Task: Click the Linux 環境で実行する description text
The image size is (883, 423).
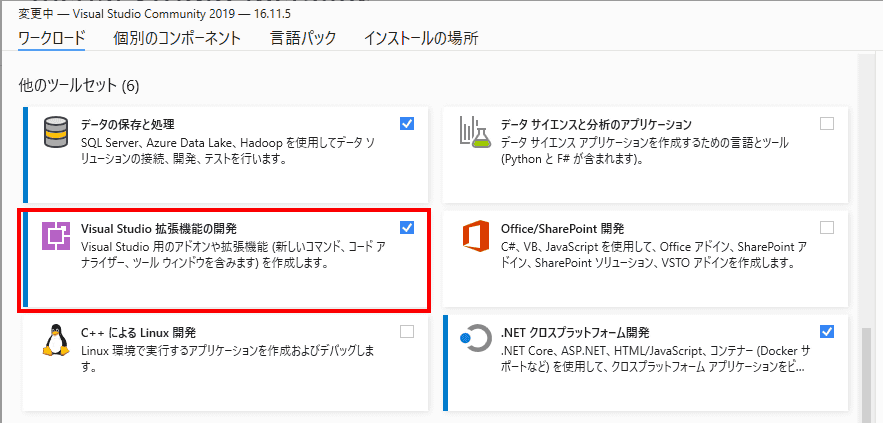Action: point(228,359)
